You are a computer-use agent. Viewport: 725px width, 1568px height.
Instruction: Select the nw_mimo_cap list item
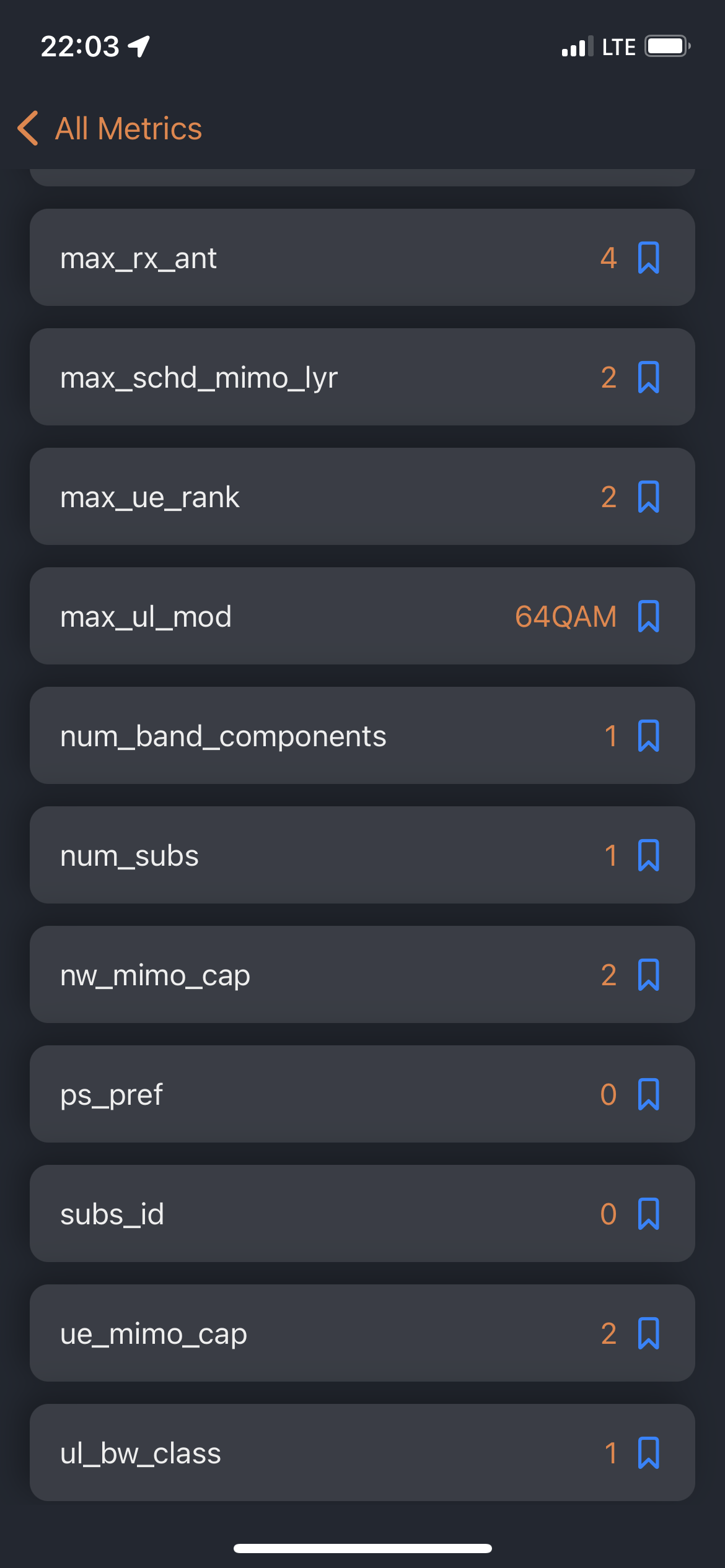point(362,975)
